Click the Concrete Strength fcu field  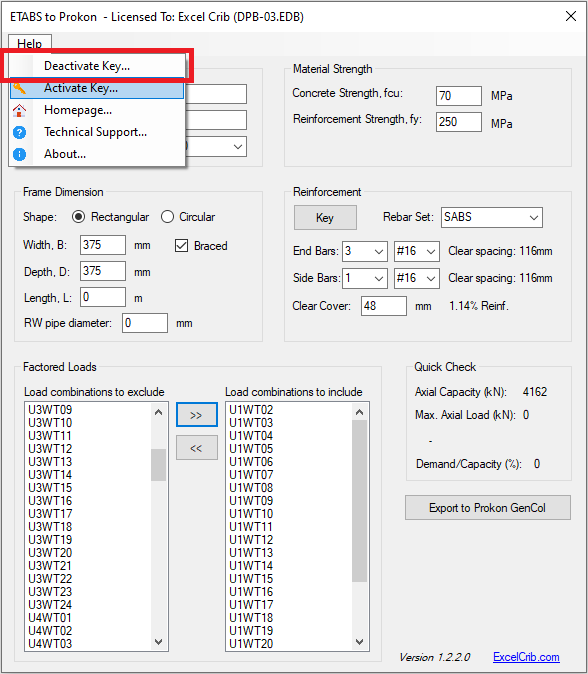[459, 95]
